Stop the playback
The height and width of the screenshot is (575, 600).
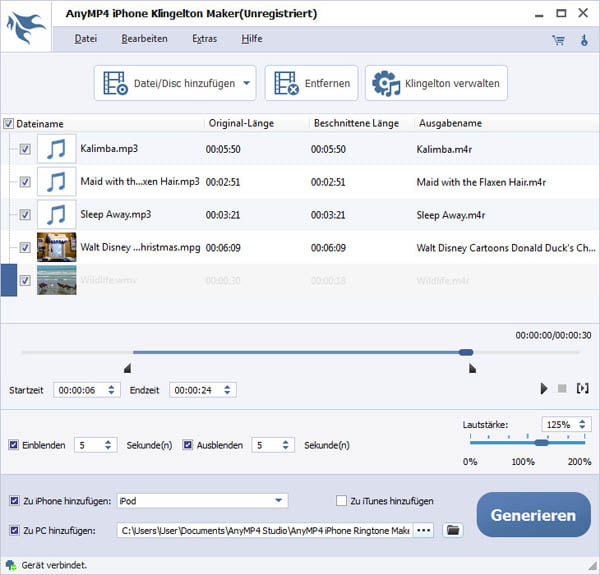coord(562,389)
